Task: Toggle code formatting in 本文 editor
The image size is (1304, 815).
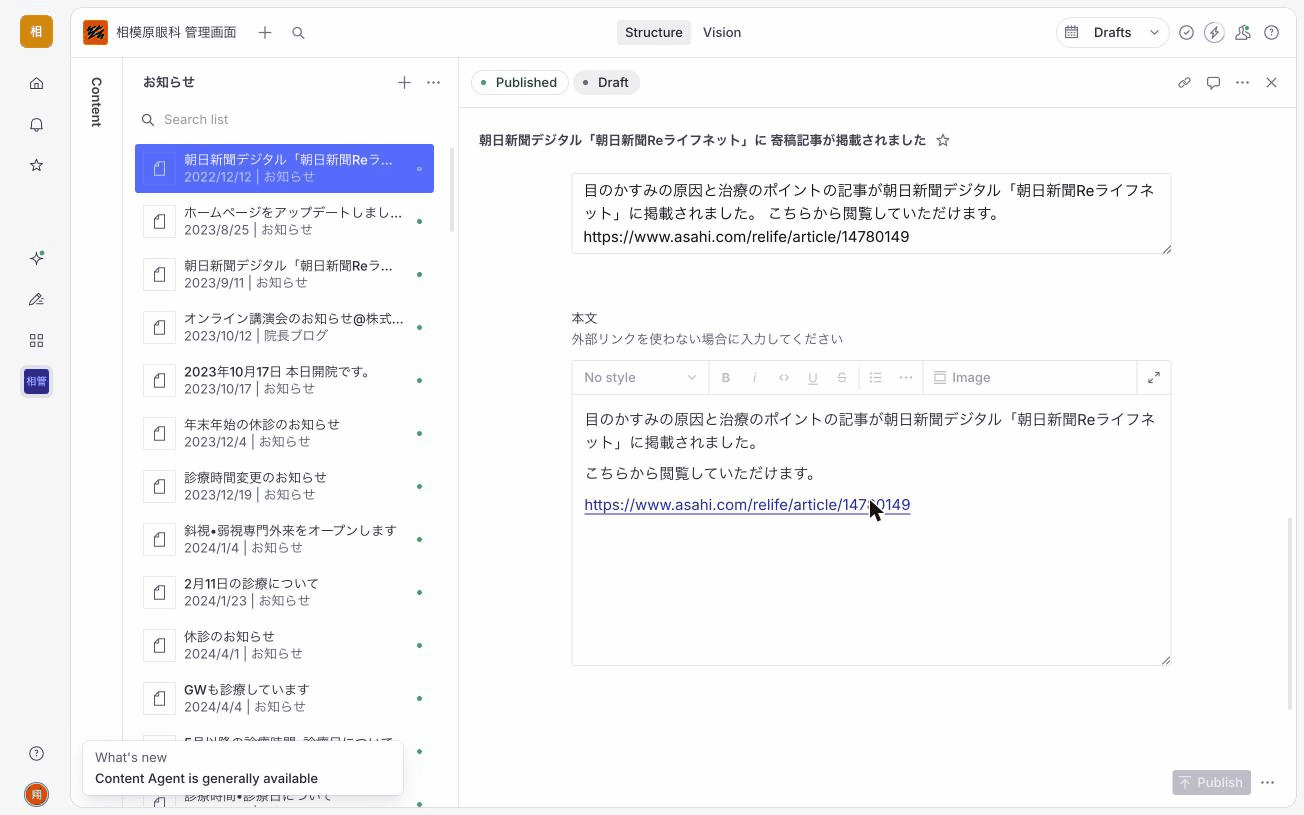Action: click(784, 377)
